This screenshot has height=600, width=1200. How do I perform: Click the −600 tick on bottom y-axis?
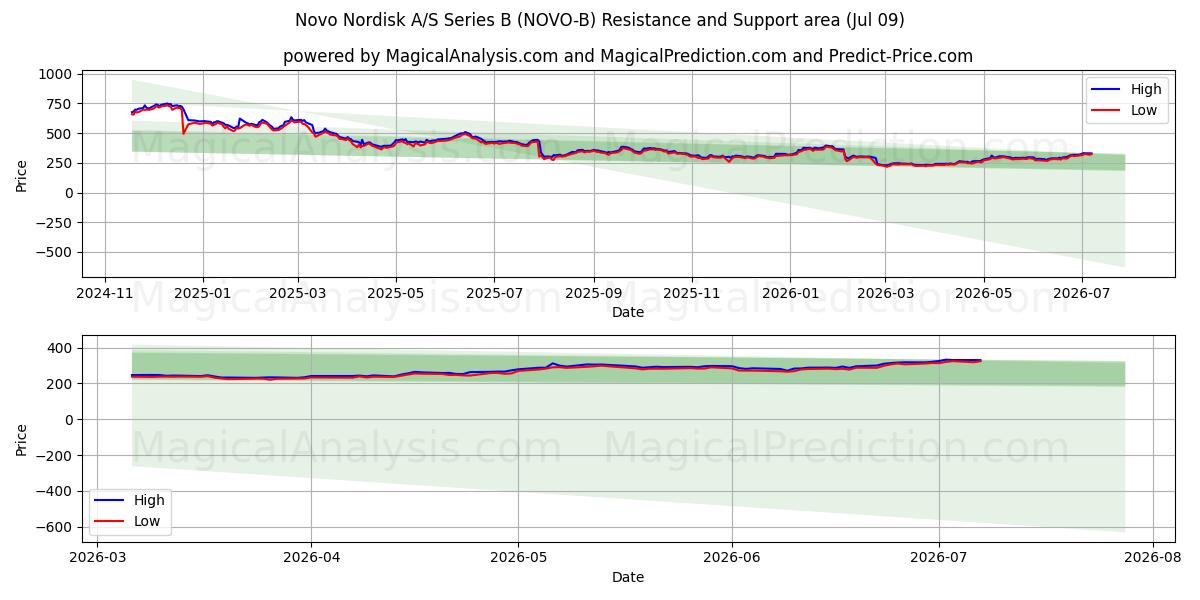(x=54, y=527)
